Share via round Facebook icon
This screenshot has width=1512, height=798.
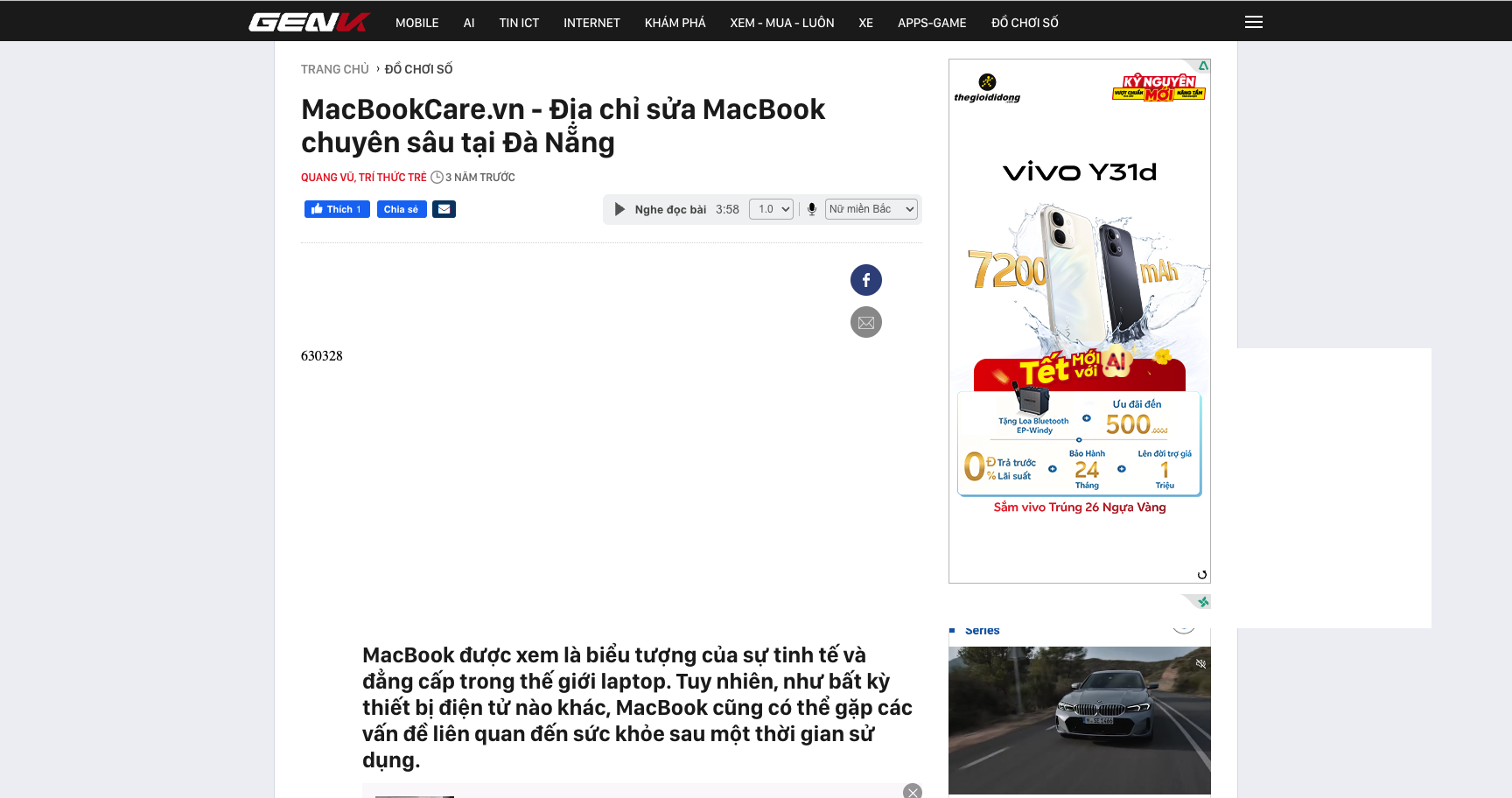point(865,280)
